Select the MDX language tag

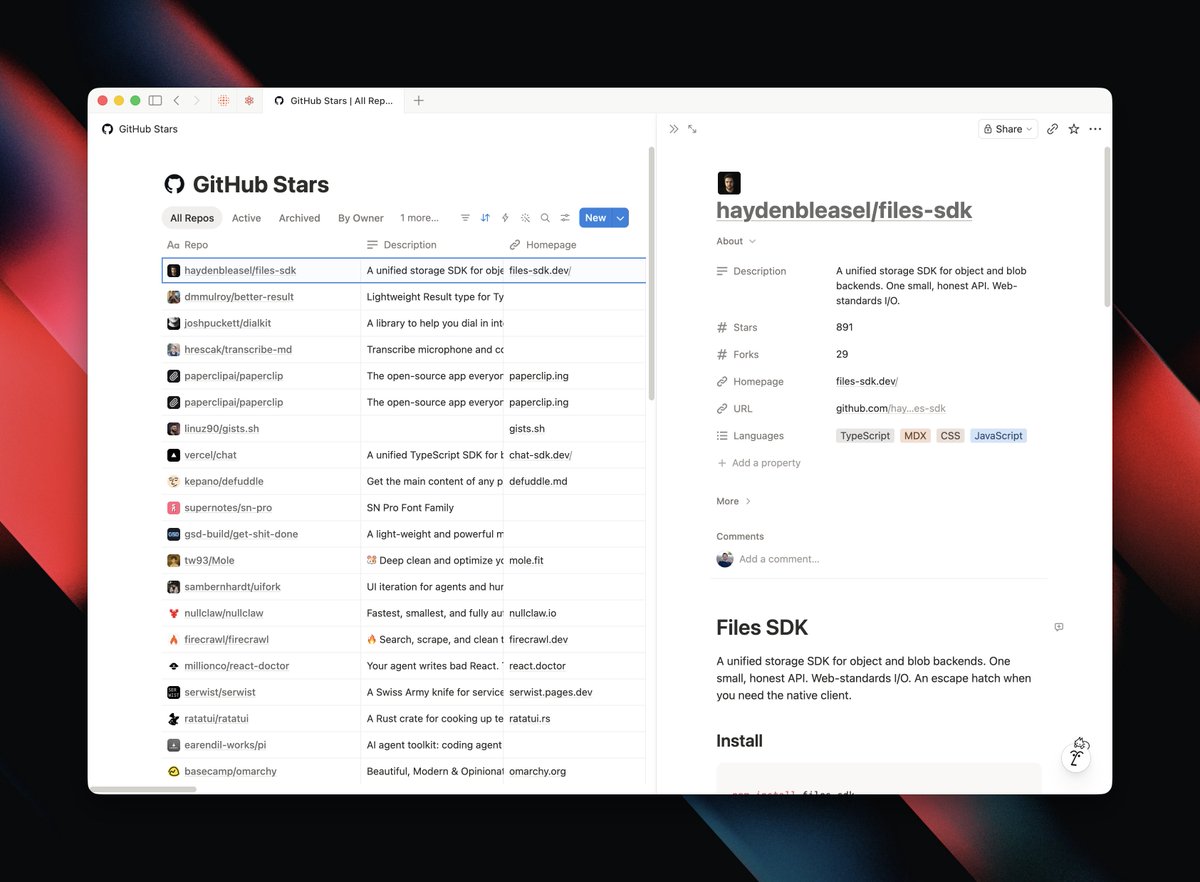pyautogui.click(x=914, y=436)
